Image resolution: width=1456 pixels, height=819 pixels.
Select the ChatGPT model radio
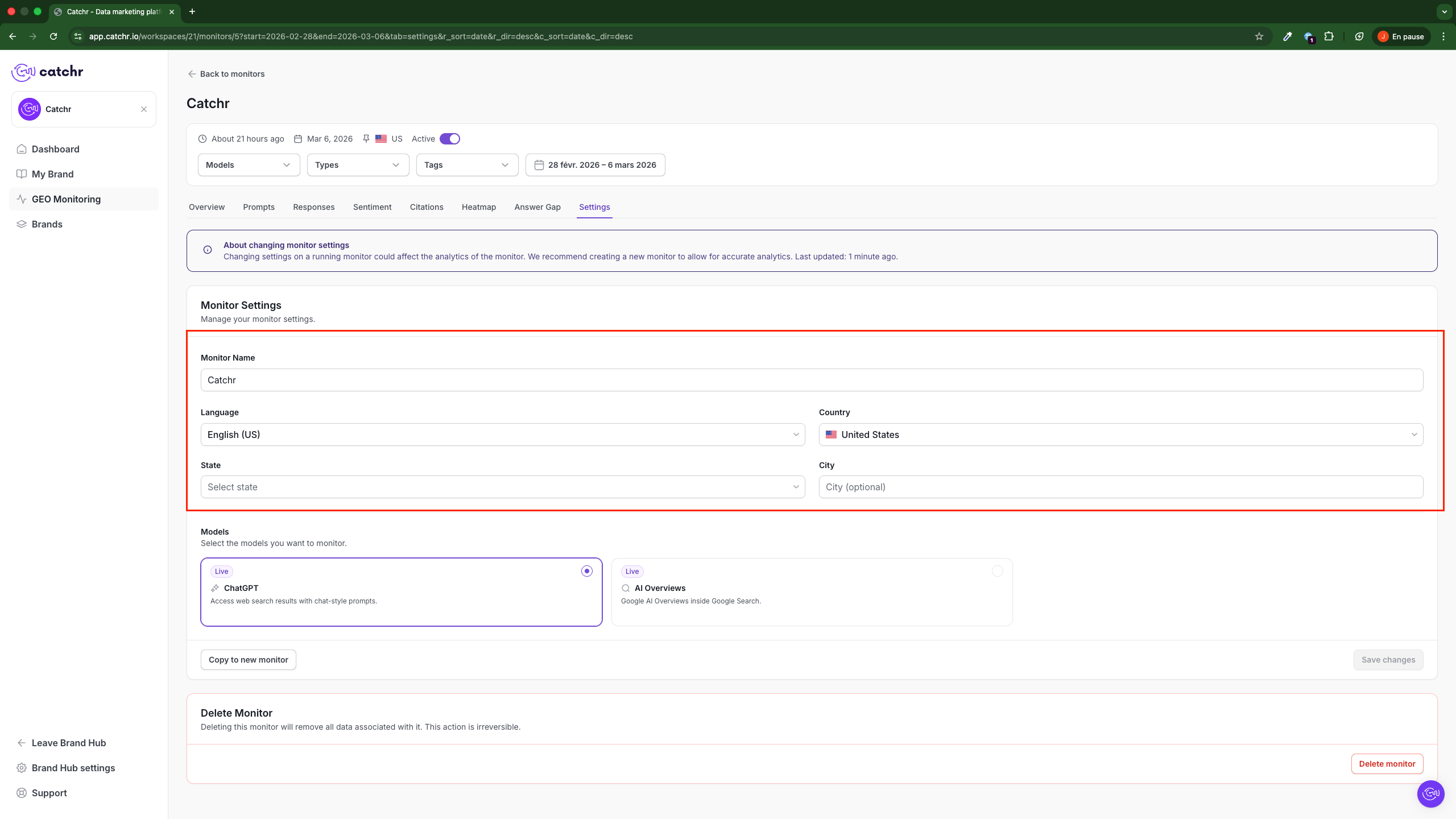pos(586,571)
